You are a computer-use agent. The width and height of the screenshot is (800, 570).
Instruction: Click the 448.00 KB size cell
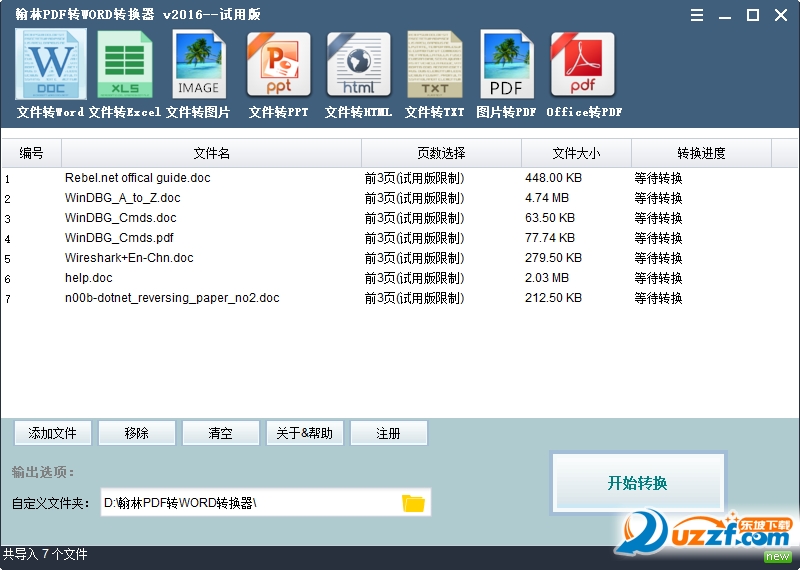554,178
